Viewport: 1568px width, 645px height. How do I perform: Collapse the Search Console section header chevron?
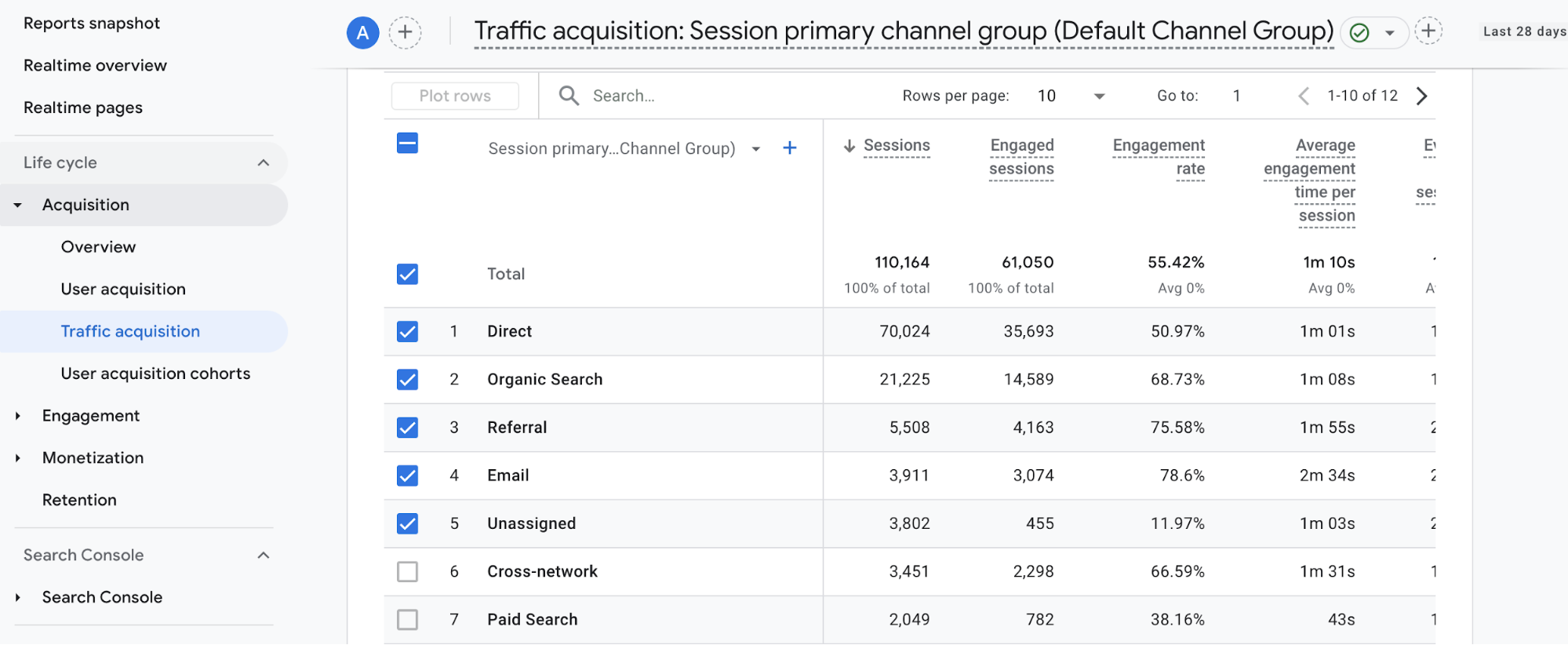pos(264,556)
